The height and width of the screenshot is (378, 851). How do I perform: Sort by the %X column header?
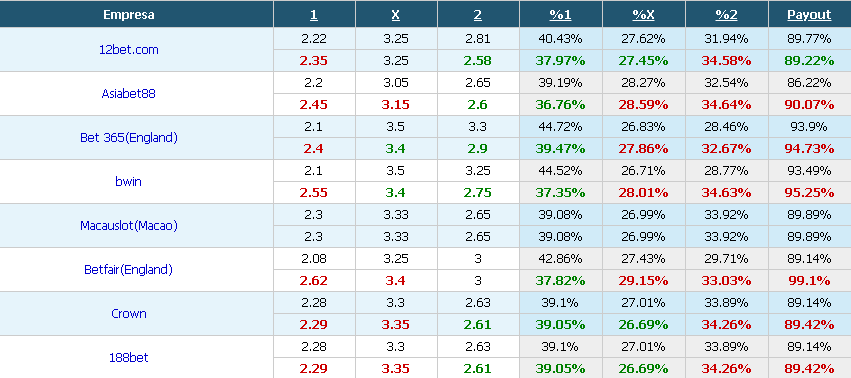pos(643,15)
